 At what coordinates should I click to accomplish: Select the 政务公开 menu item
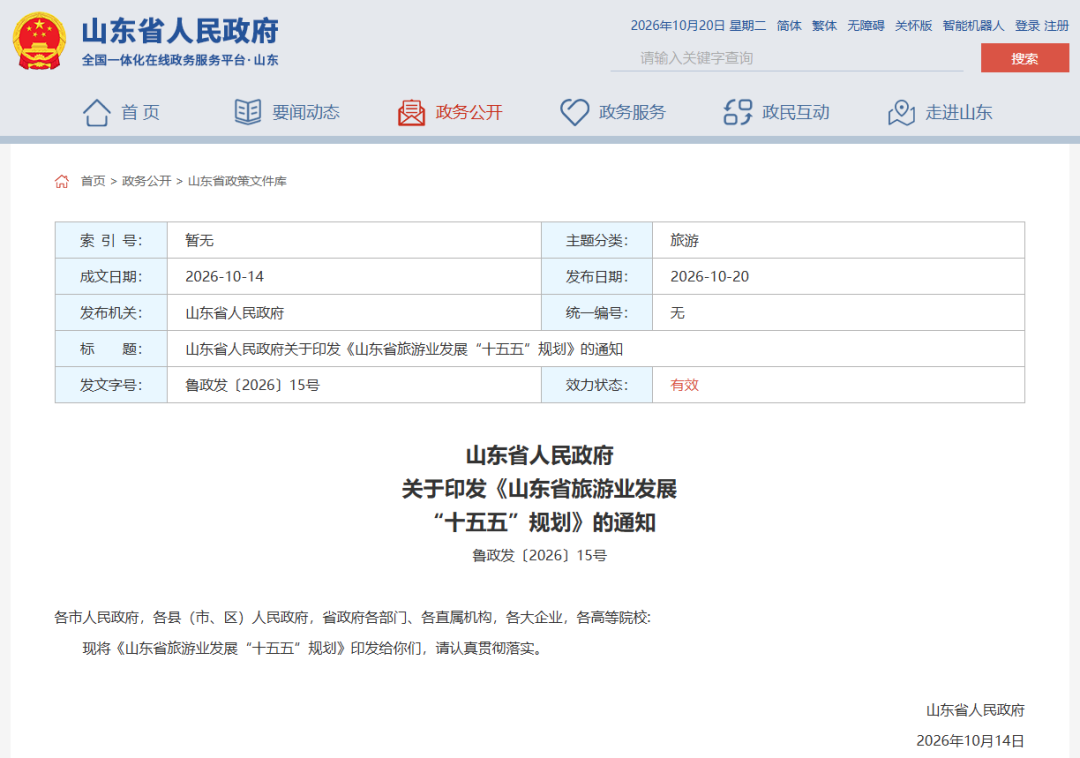tap(469, 112)
